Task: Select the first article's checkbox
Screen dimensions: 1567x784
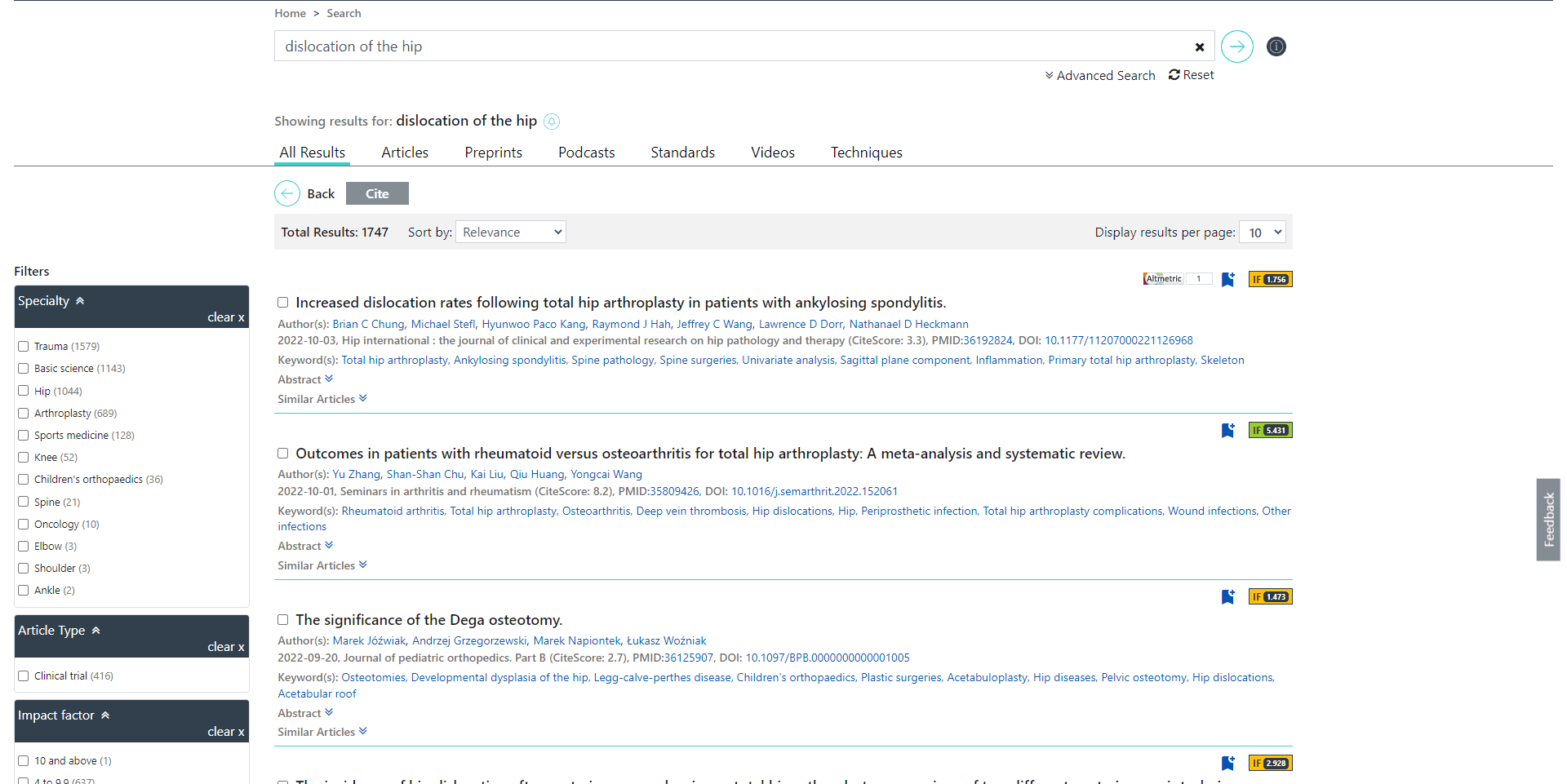Action: pyautogui.click(x=282, y=303)
